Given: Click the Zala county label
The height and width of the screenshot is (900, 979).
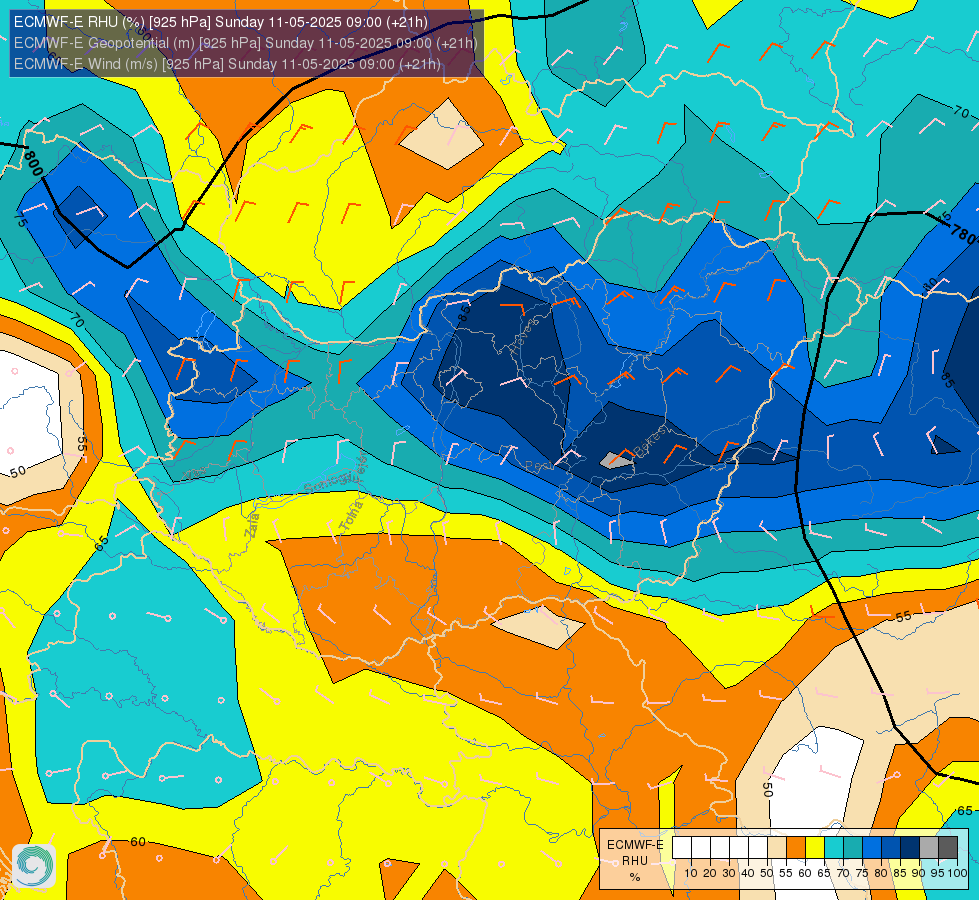Looking at the screenshot, I should pos(252,524).
